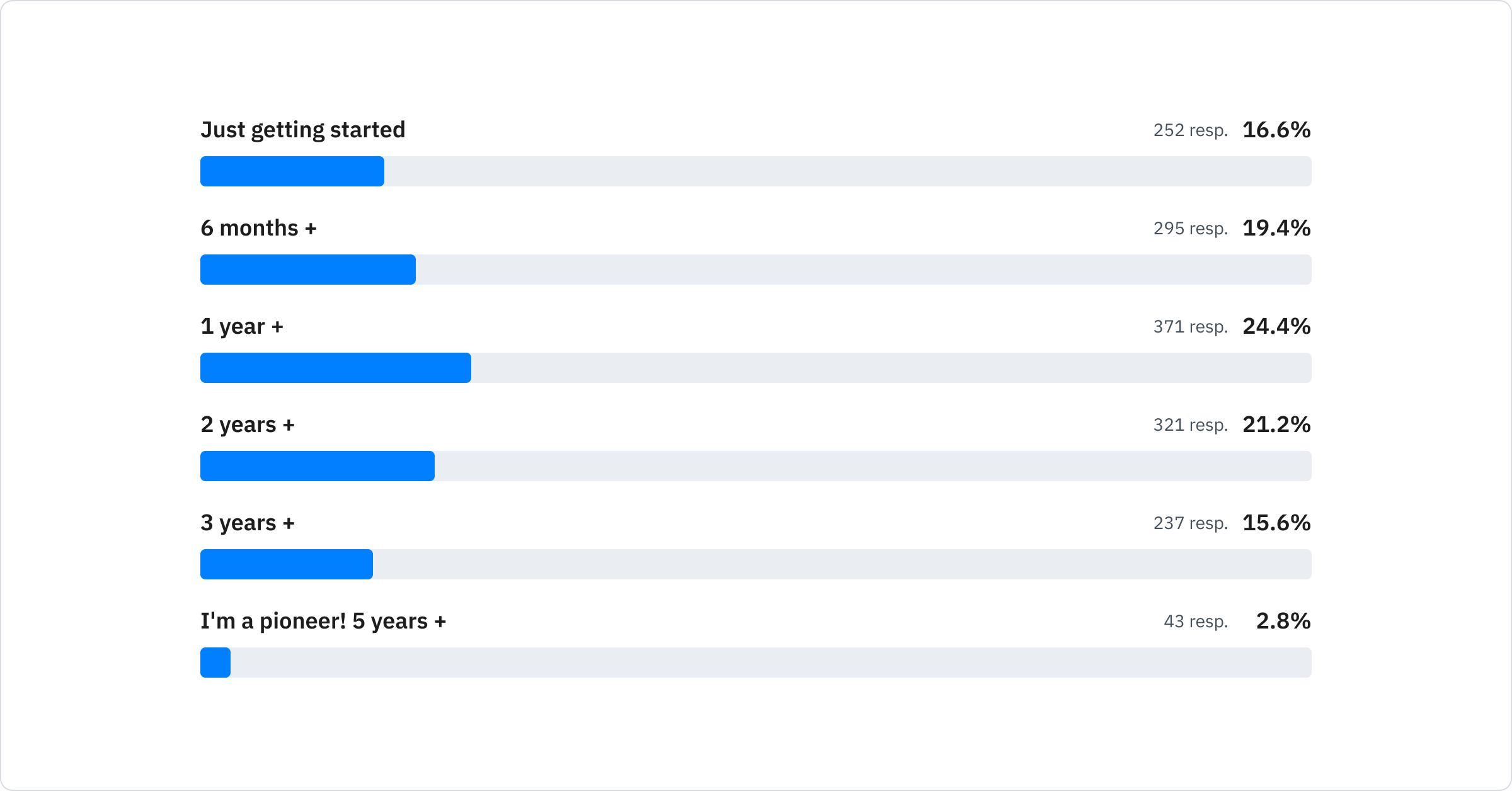The image size is (1512, 791).
Task: Click the 19.4% percentage value
Action: point(1276,228)
